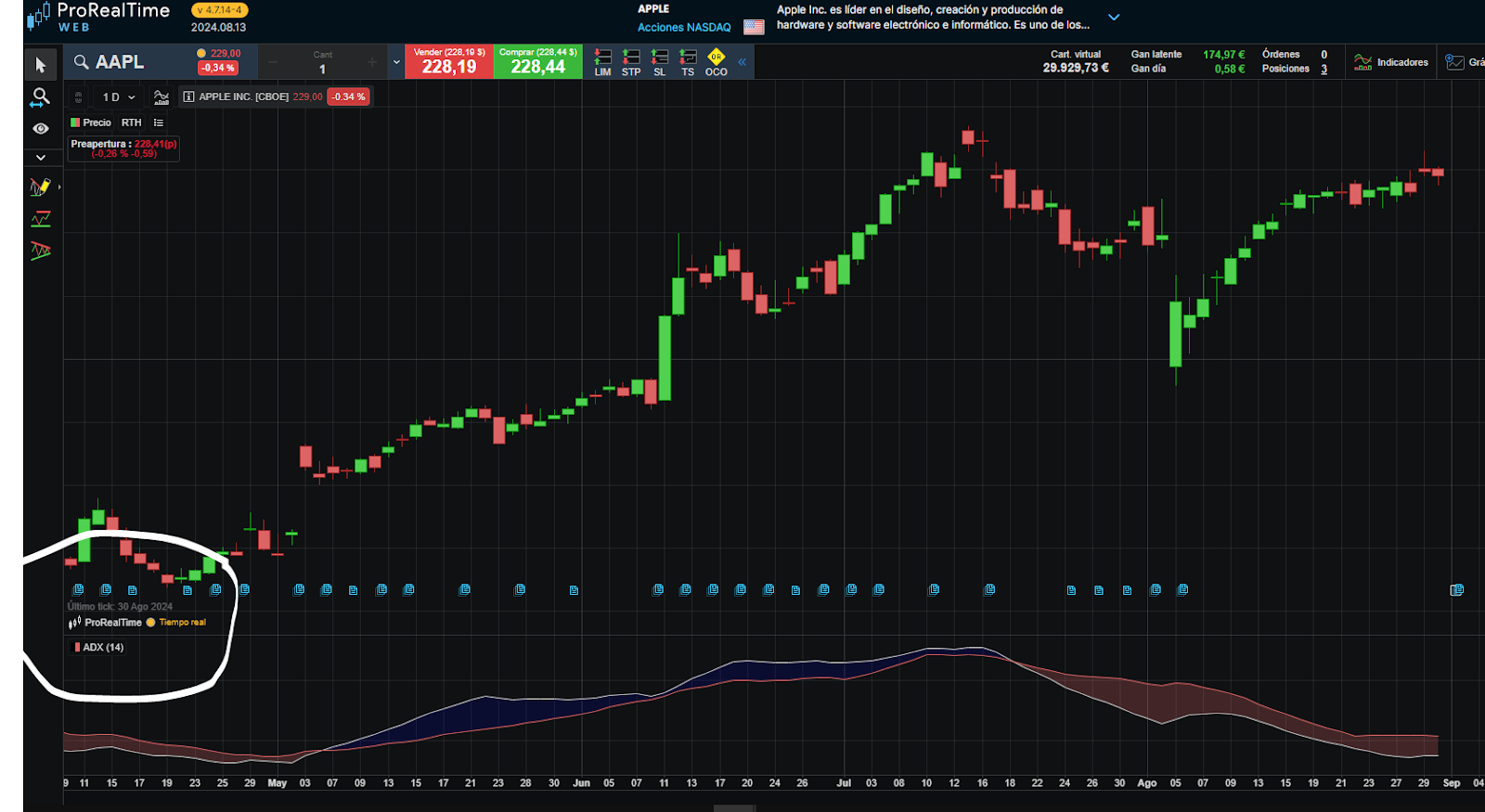Click the Jun label on time axis

(581, 783)
